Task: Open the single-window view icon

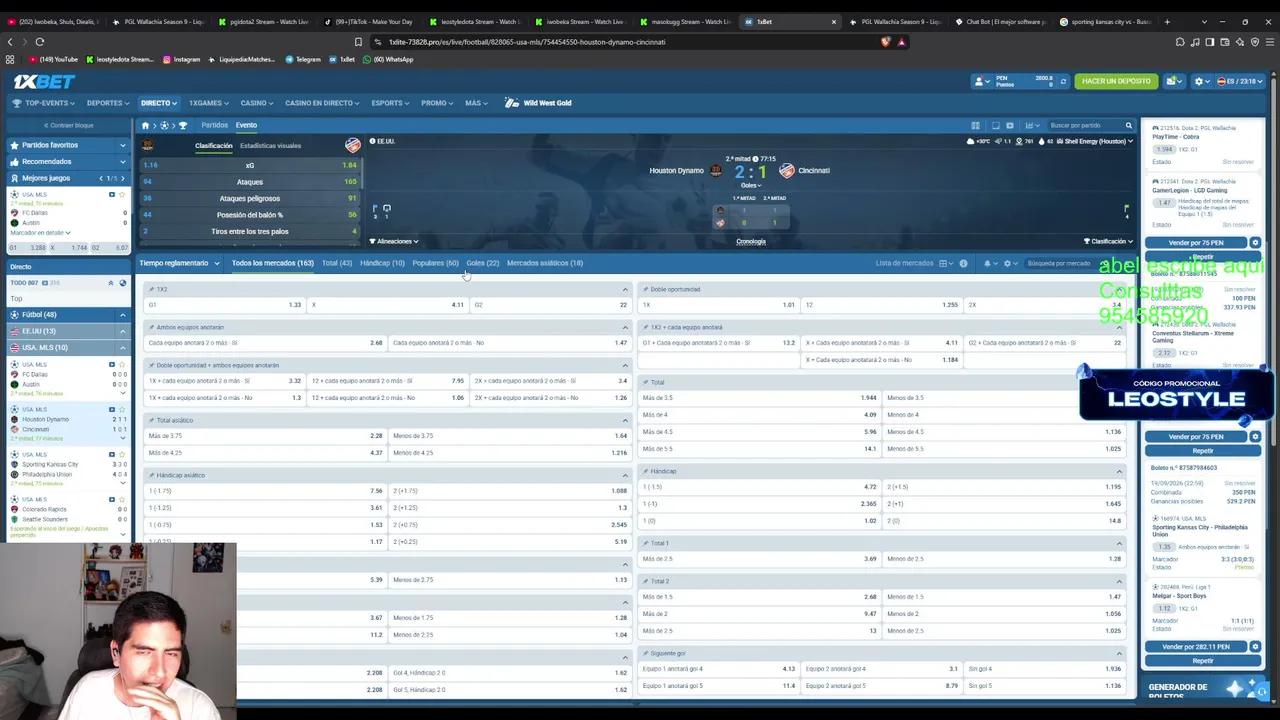Action: (x=995, y=126)
